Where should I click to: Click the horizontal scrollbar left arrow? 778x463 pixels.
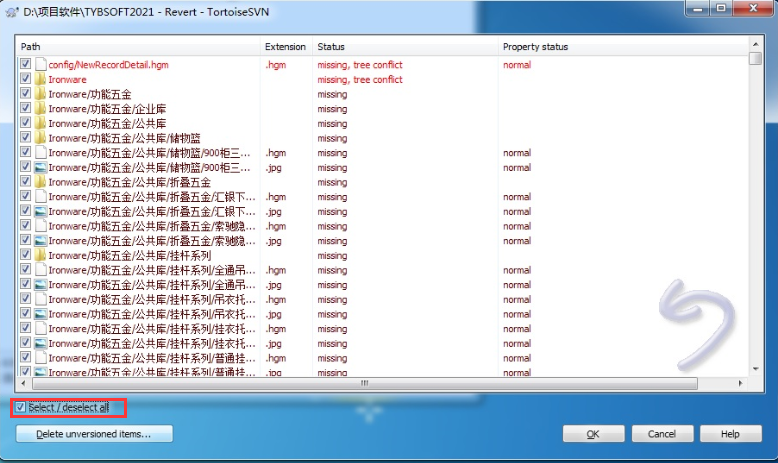tap(23, 383)
